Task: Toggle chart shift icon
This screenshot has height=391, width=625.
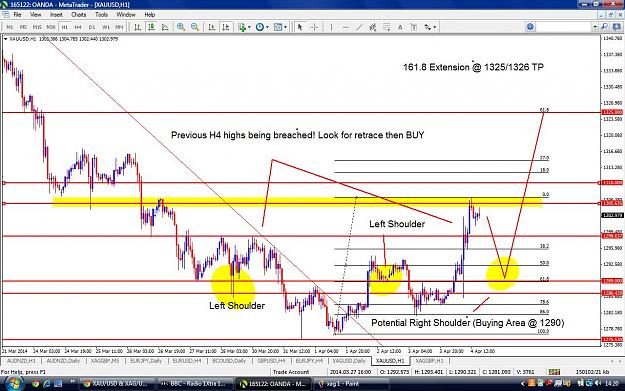Action: pos(226,27)
